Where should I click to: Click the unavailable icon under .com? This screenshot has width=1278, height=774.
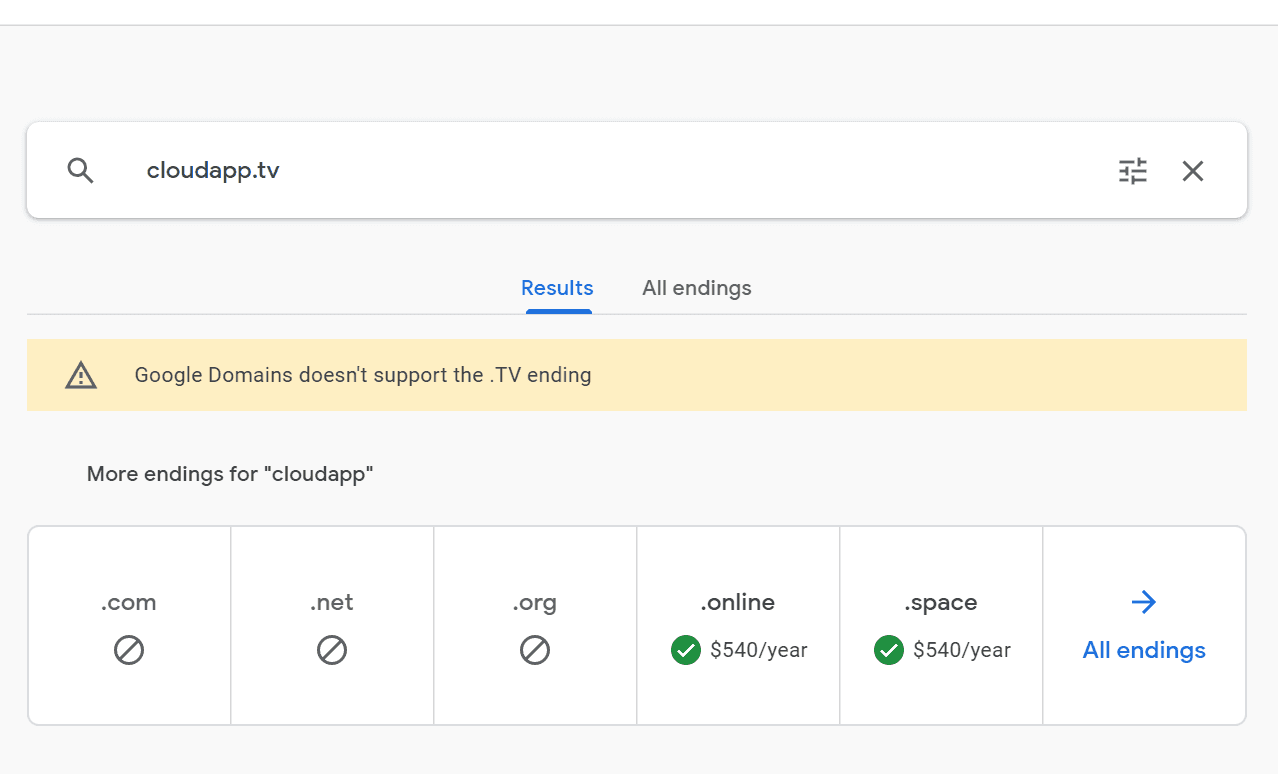(x=129, y=650)
